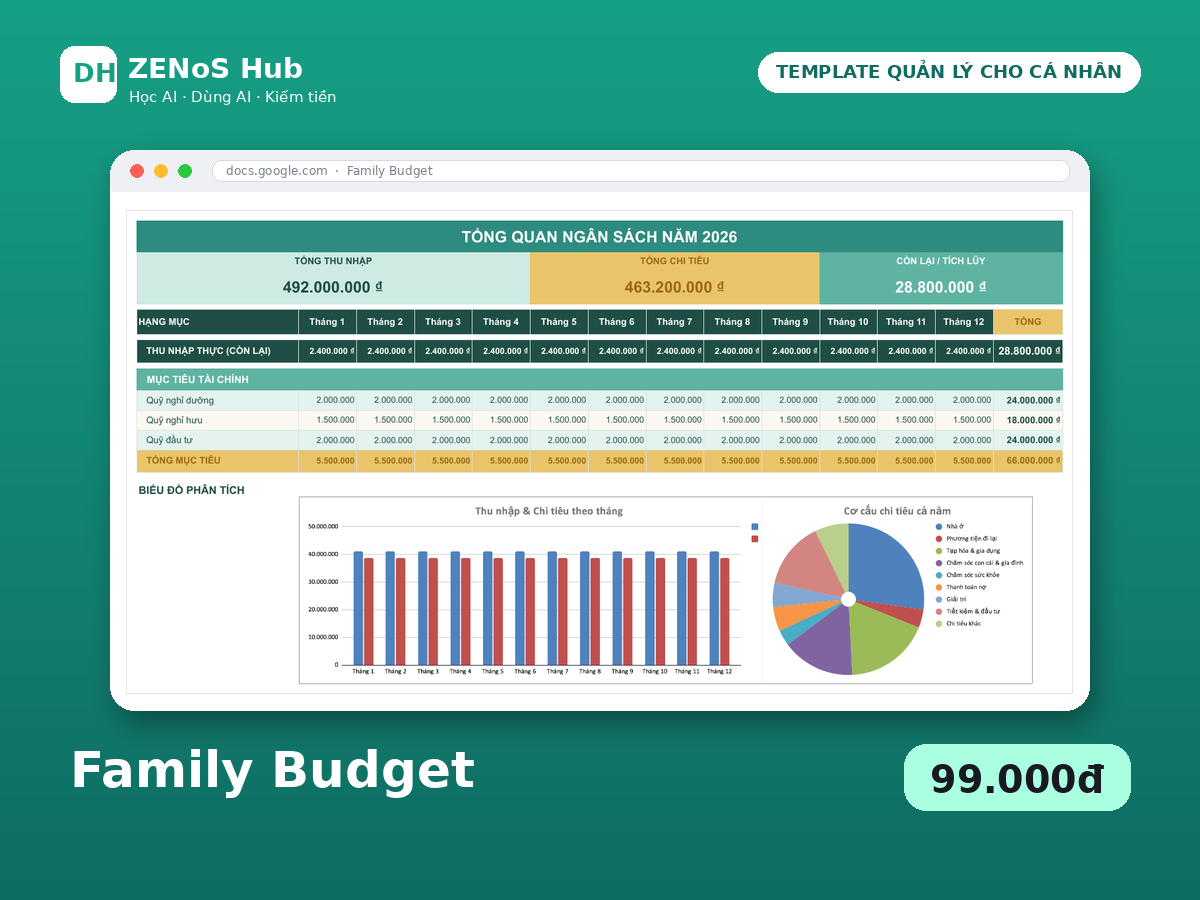Screen dimensions: 1200x900
Task: Click the Tháng 6 blue bar in chart
Action: click(x=520, y=608)
